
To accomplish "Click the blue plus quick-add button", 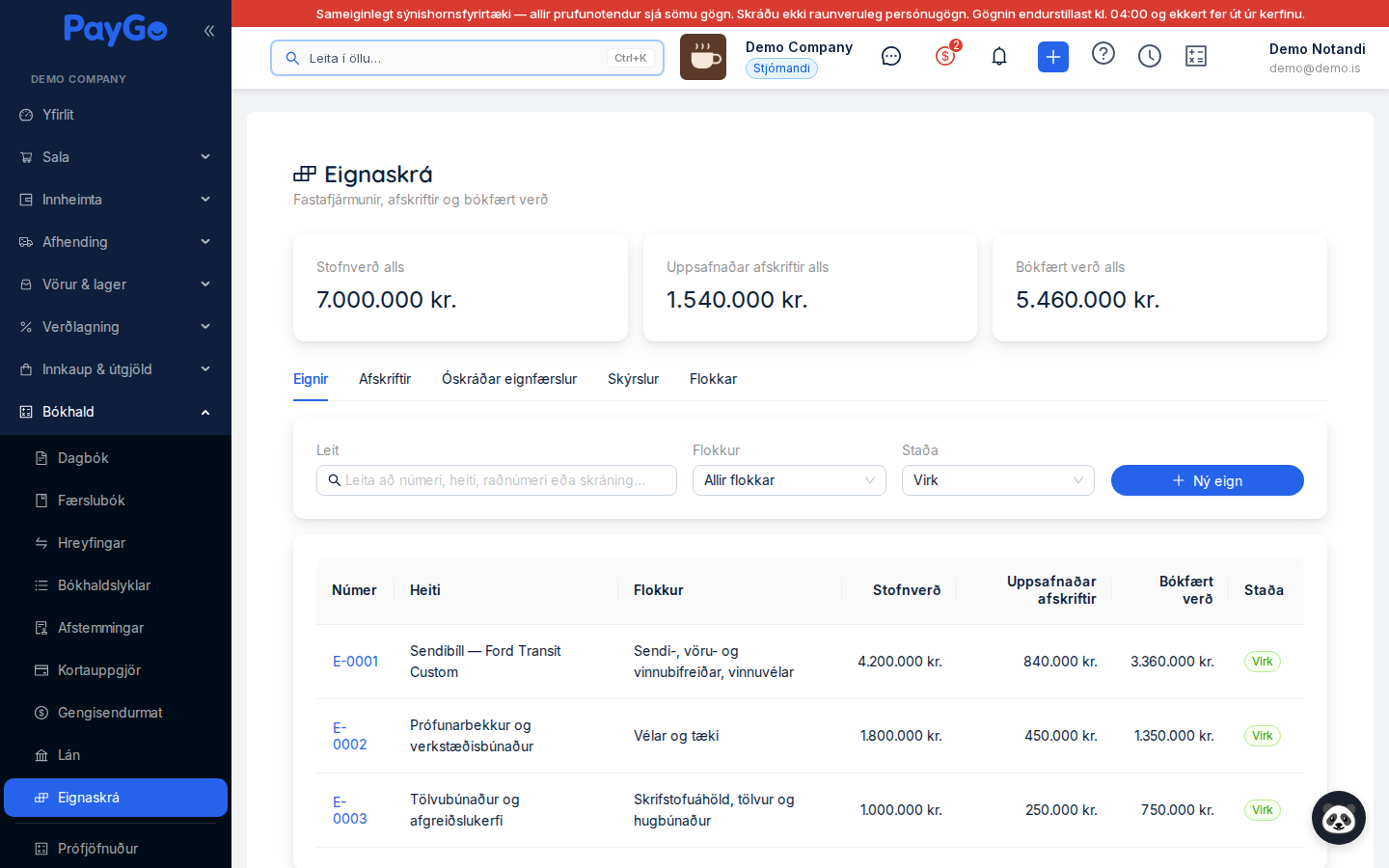I will (1053, 57).
